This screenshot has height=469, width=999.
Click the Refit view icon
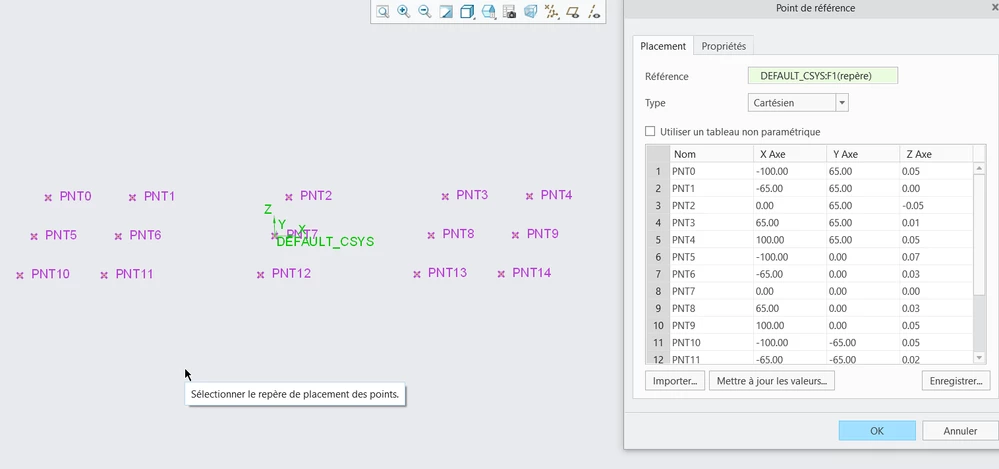pyautogui.click(x=382, y=11)
